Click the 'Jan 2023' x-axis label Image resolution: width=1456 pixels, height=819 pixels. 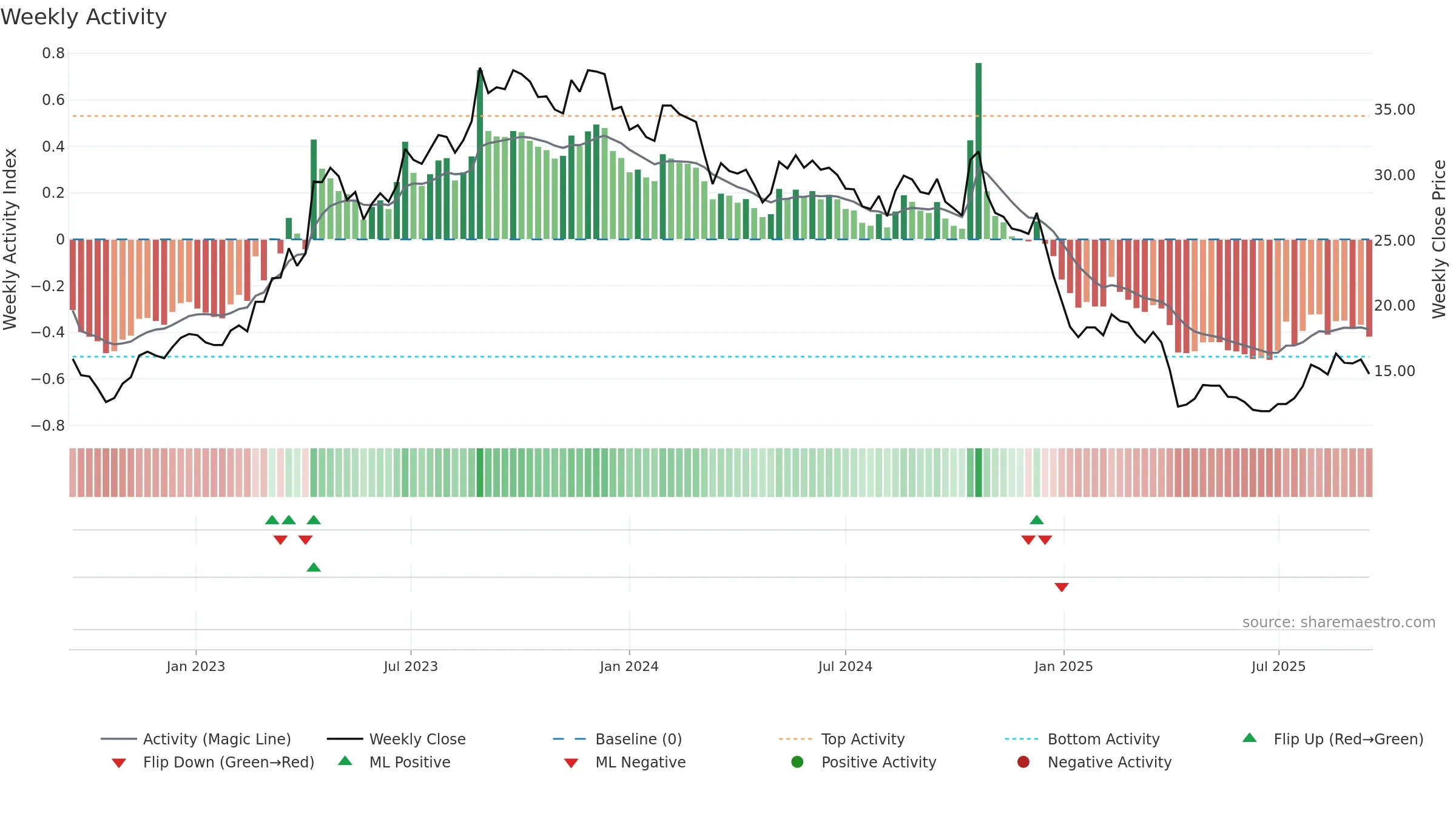click(196, 666)
